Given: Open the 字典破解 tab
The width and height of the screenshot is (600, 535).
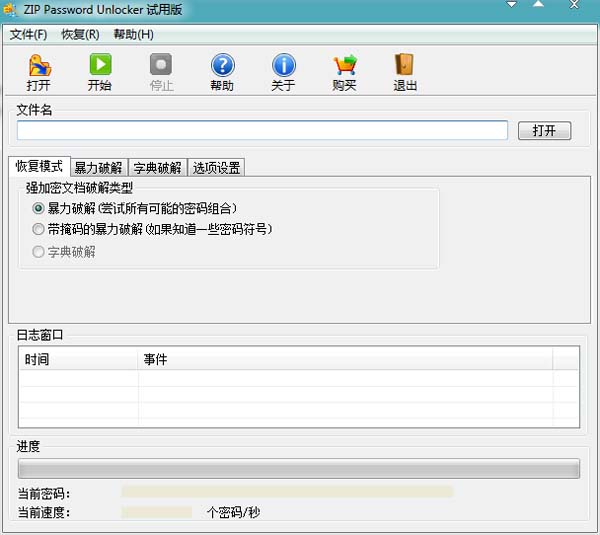Looking at the screenshot, I should (x=157, y=167).
